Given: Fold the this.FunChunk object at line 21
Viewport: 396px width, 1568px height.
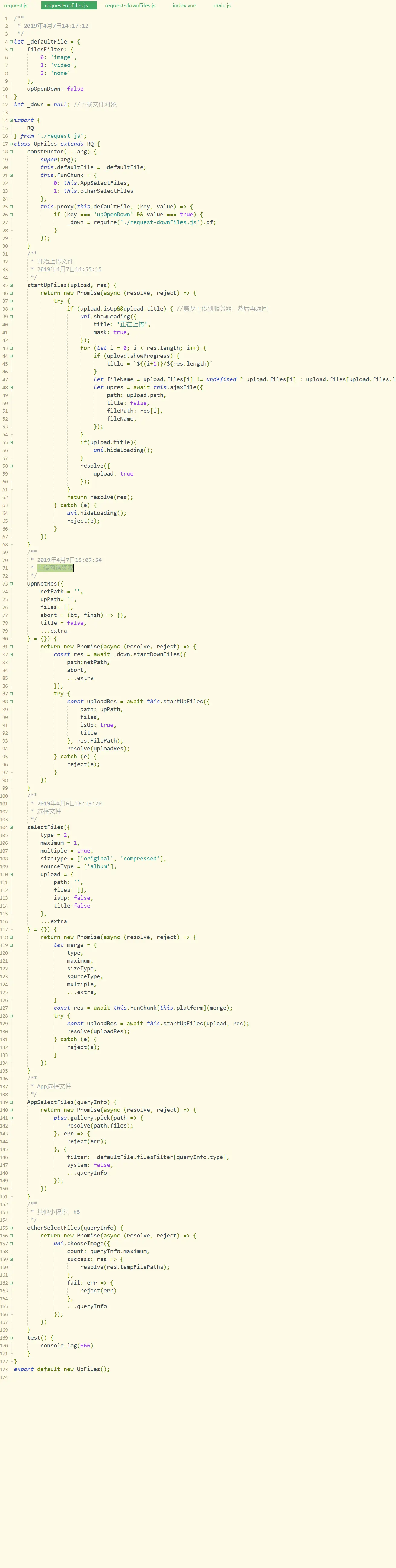Looking at the screenshot, I should 11,175.
